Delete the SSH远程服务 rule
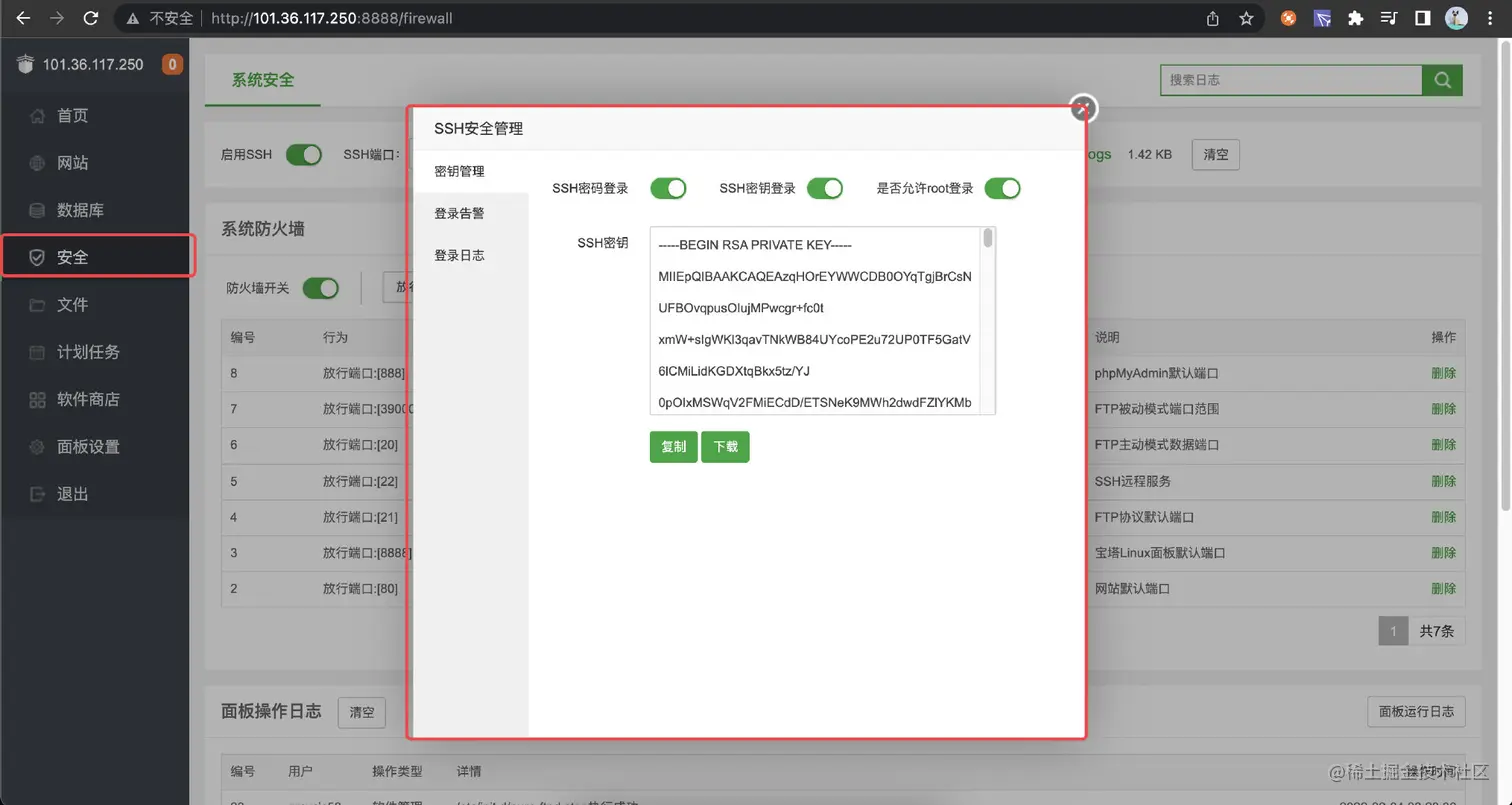Image resolution: width=1512 pixels, height=805 pixels. (x=1443, y=481)
